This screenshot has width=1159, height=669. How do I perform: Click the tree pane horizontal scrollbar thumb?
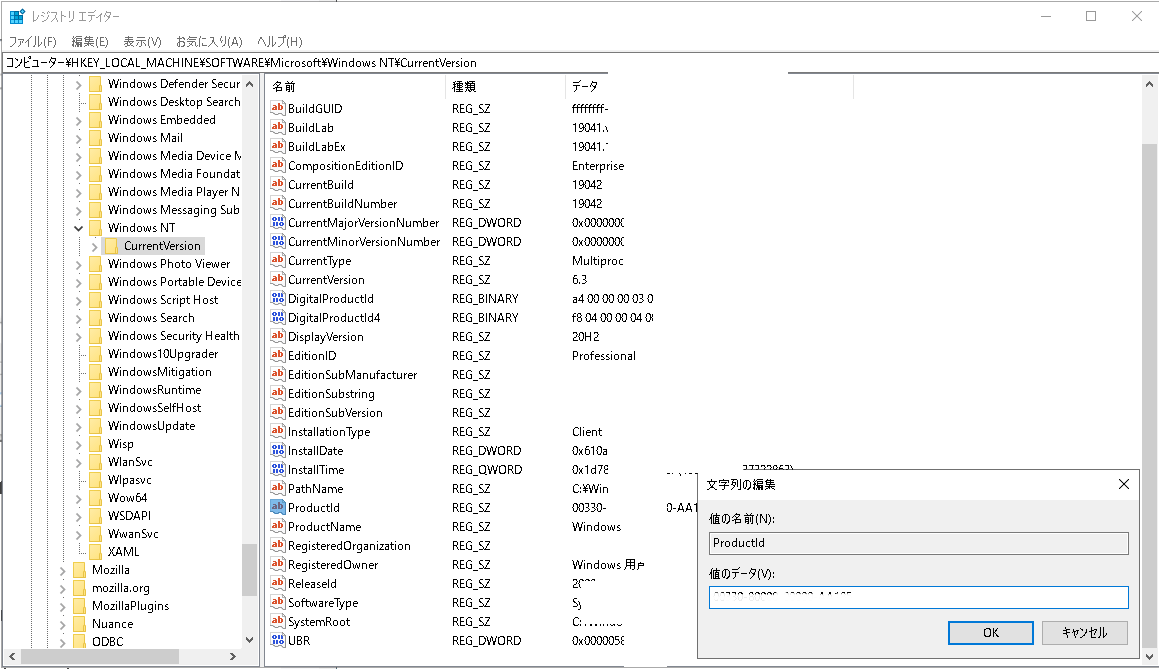tap(100, 656)
